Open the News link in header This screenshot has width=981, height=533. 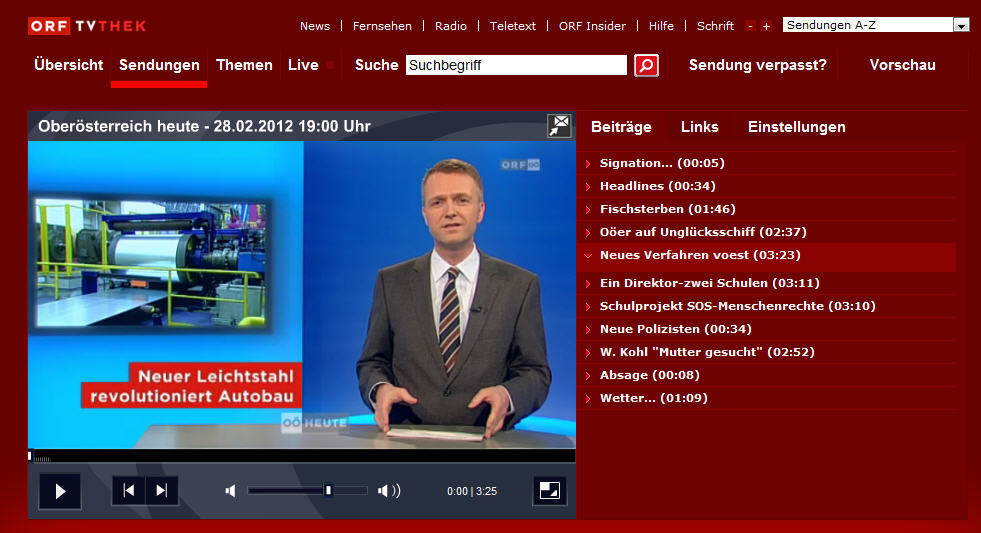[x=315, y=26]
